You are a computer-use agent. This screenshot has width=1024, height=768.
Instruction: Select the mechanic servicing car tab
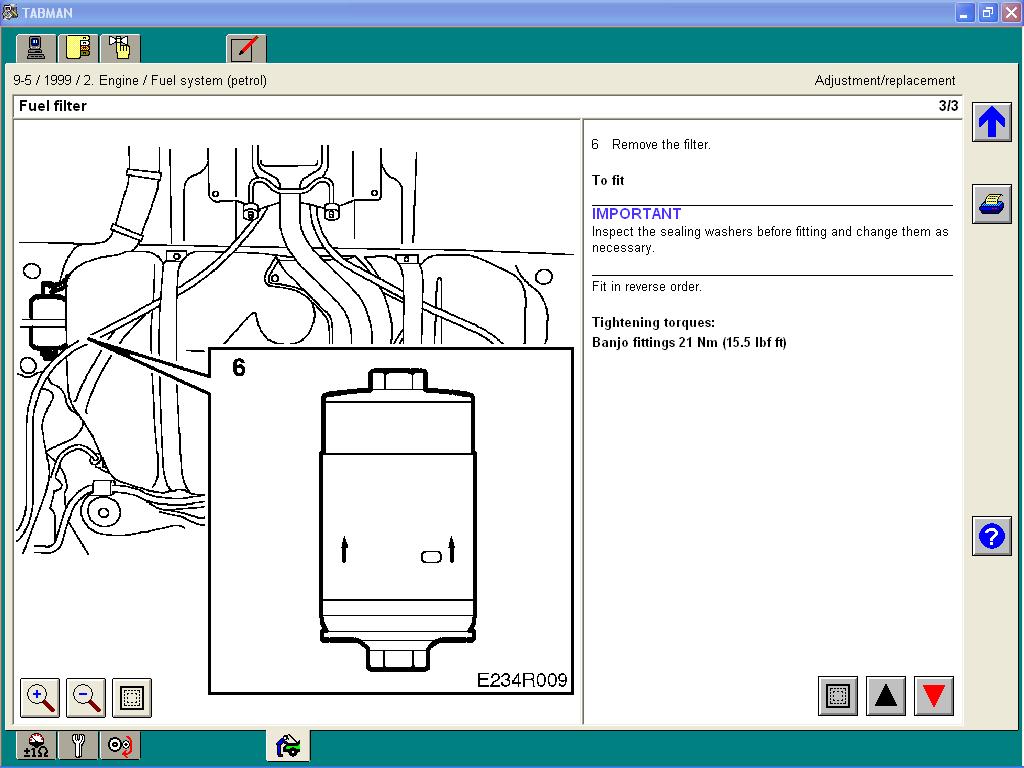[288, 745]
